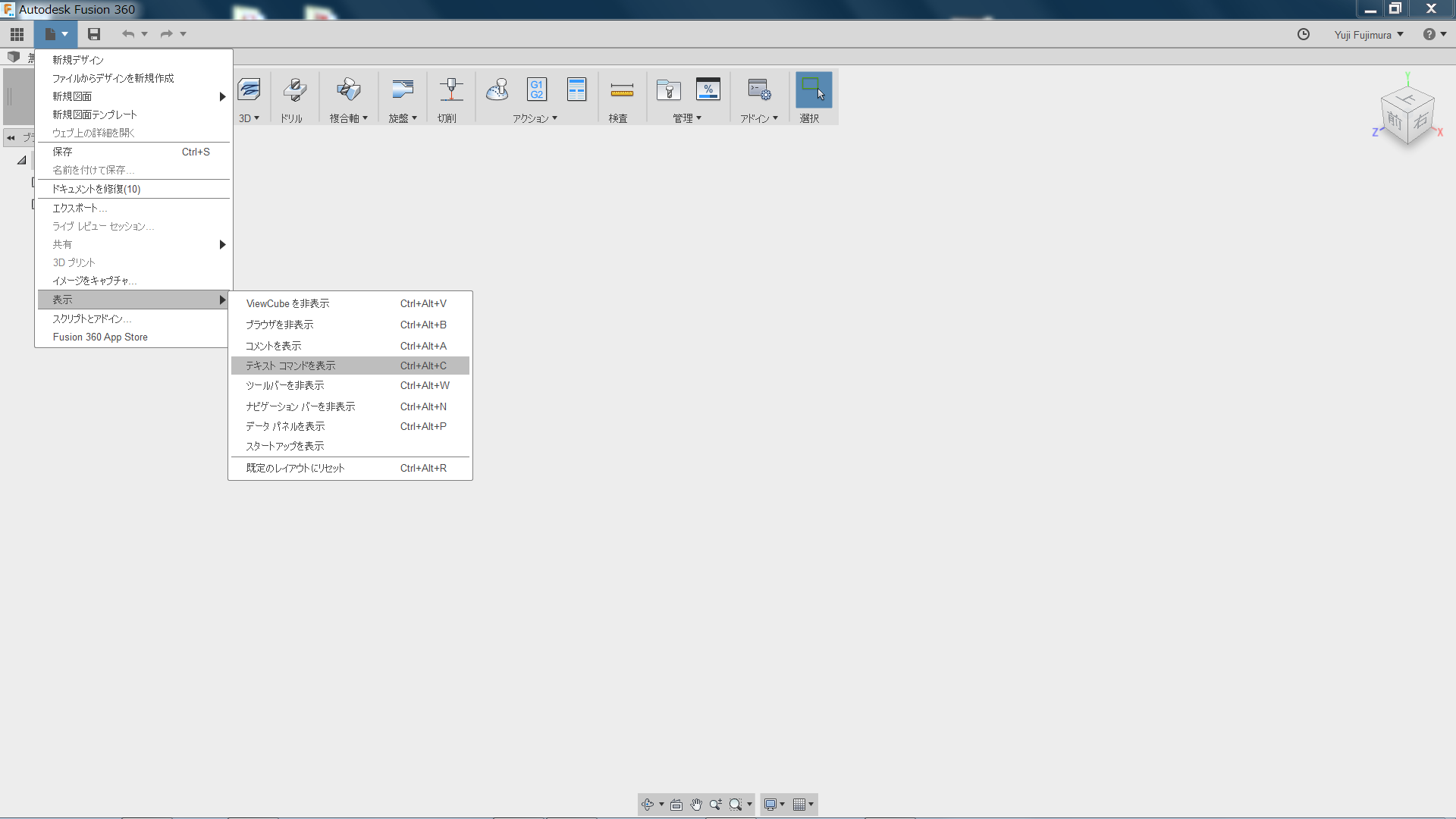The image size is (1456, 819).
Task: Open the Yuji Fujimura account dropdown
Action: click(x=1370, y=35)
